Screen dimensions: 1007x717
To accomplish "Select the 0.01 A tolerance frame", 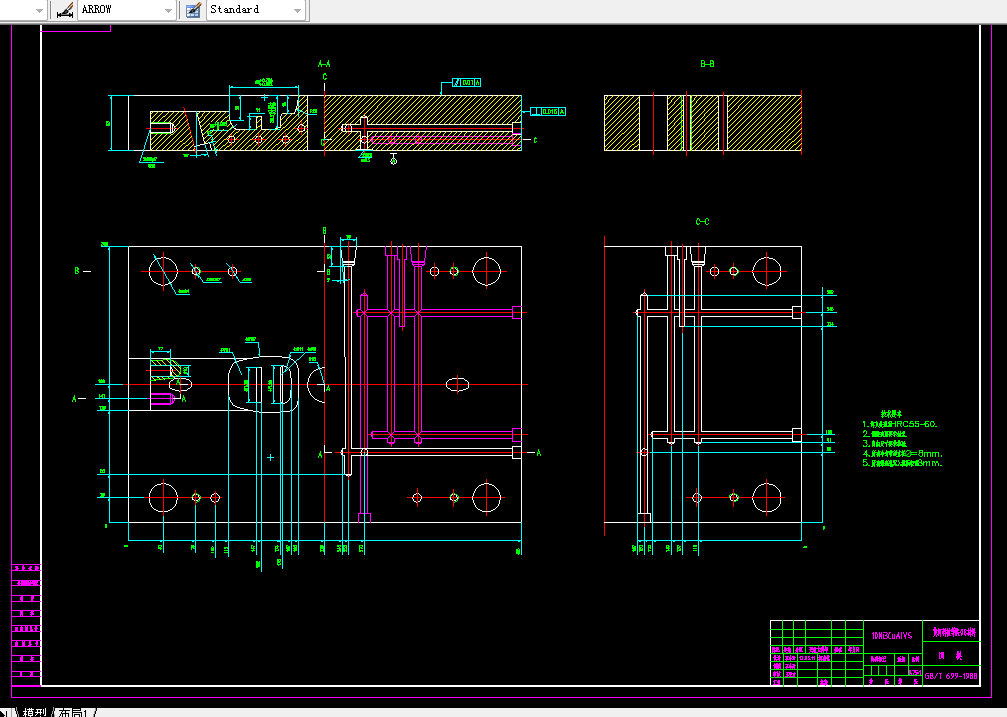I will tap(466, 82).
